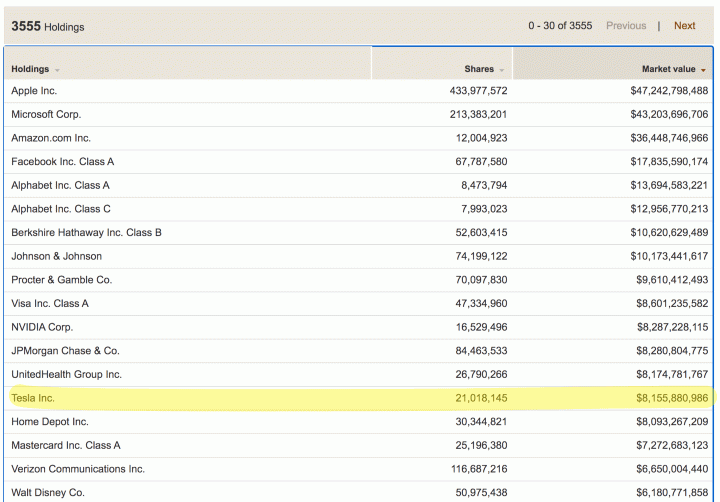Select Microsoft Corp. in holdings list
The height and width of the screenshot is (502, 720).
pyautogui.click(x=46, y=114)
